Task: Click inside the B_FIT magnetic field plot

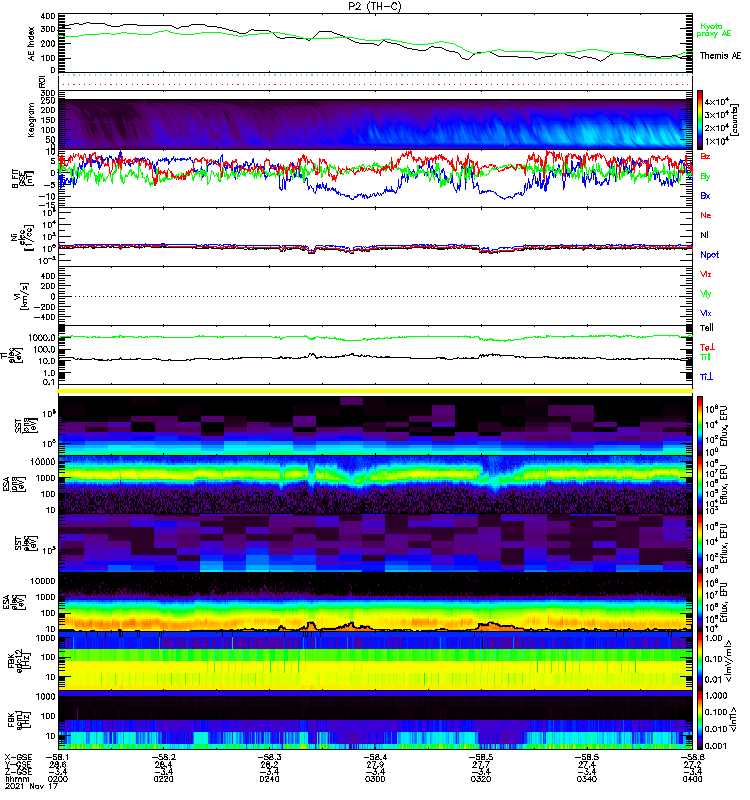Action: (376, 178)
